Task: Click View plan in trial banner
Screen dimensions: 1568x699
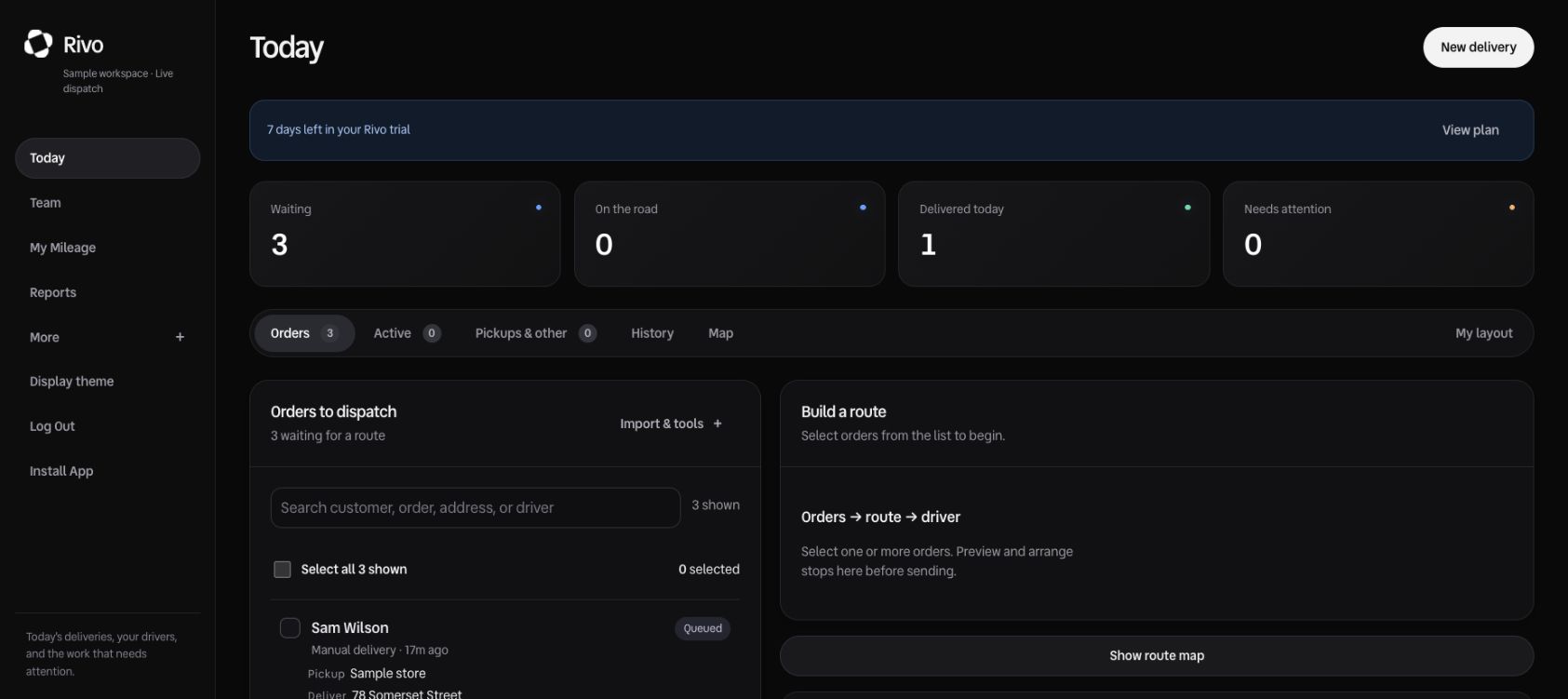Action: [1470, 130]
